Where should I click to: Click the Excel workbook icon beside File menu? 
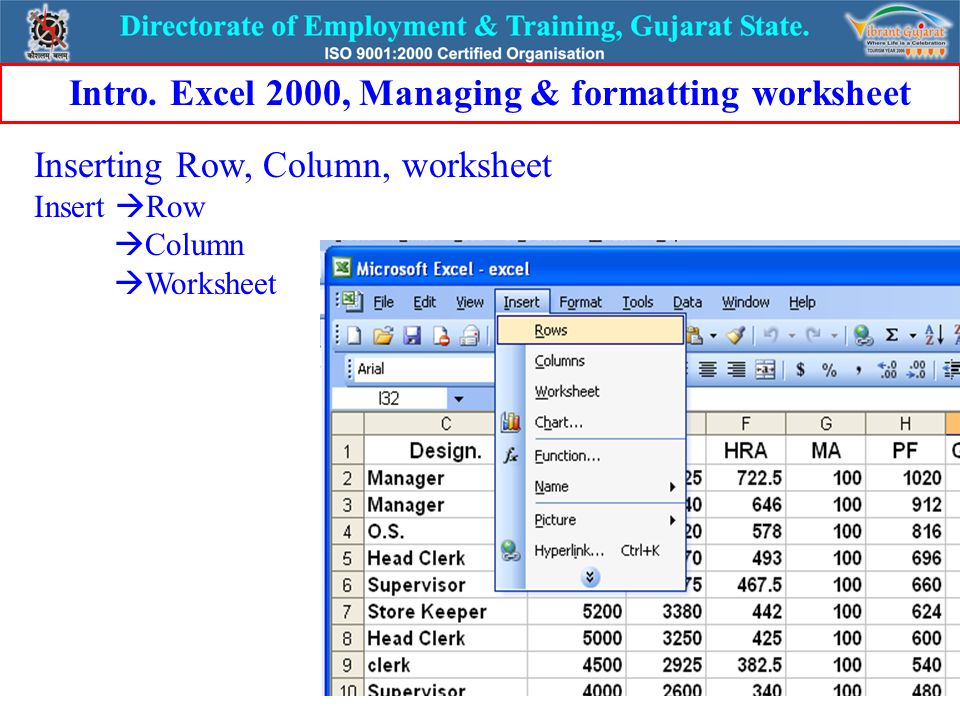pyautogui.click(x=352, y=301)
